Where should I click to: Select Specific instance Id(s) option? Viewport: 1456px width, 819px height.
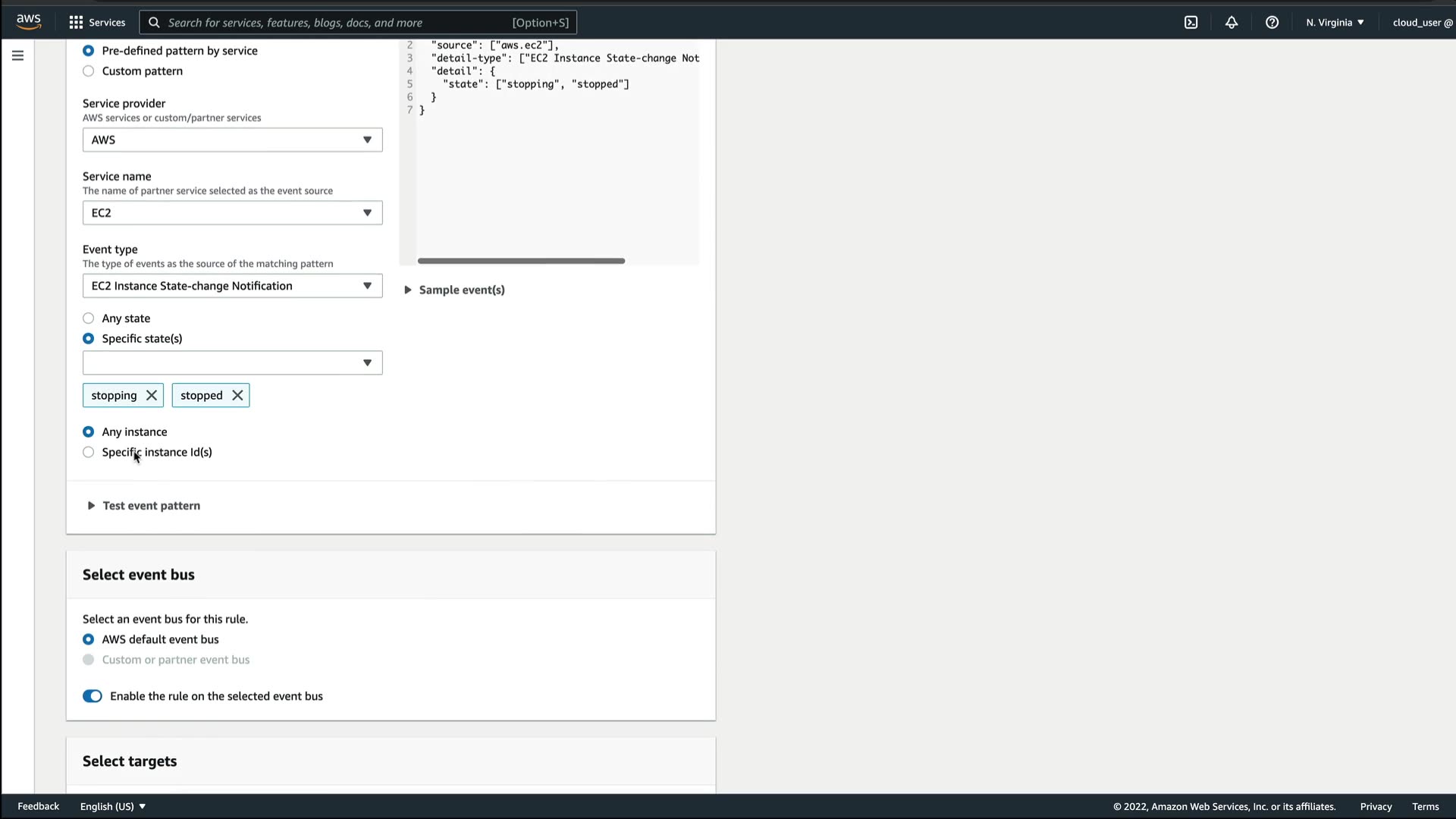[x=89, y=453]
